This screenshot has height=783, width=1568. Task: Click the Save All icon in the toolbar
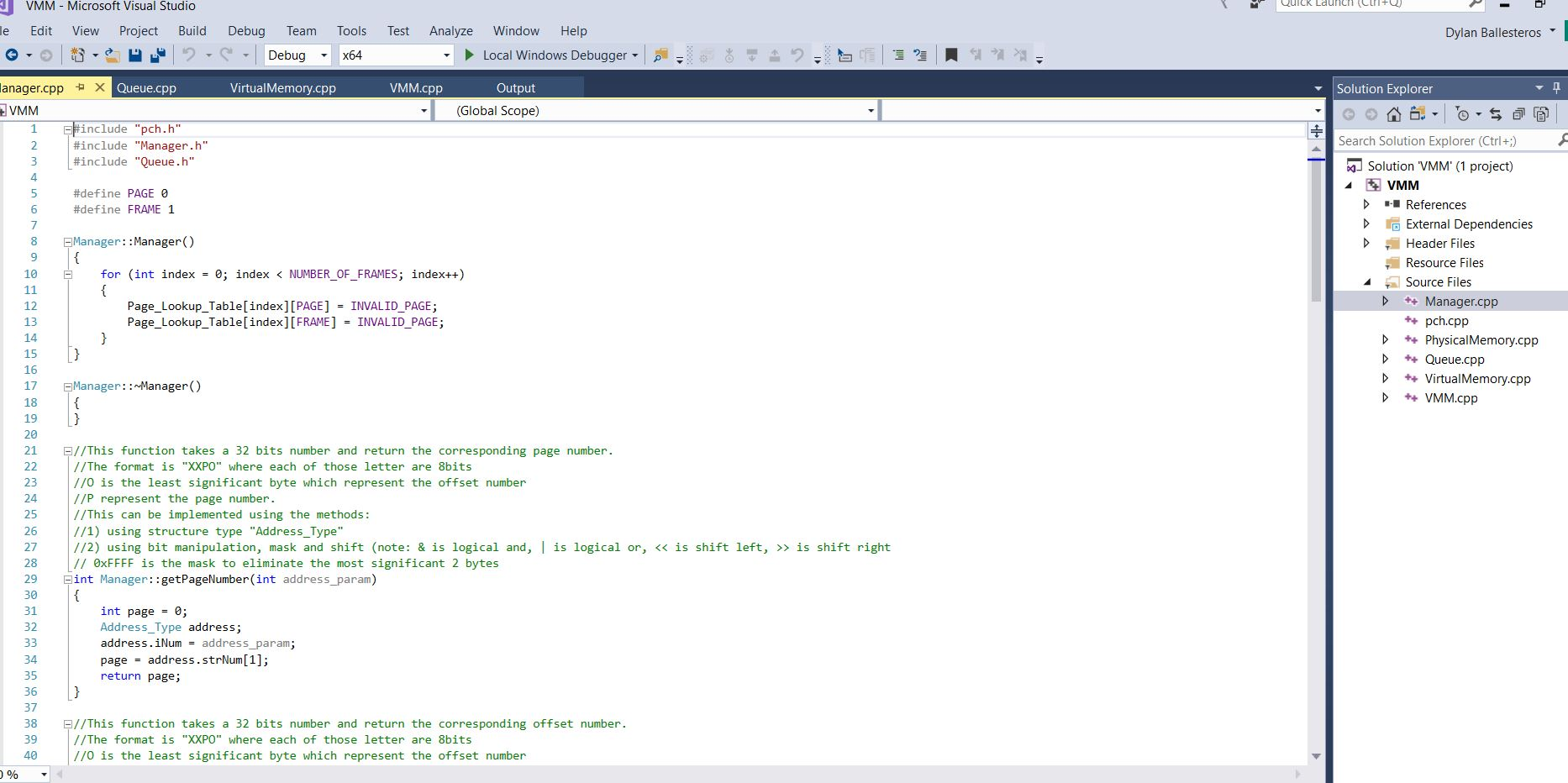[158, 55]
